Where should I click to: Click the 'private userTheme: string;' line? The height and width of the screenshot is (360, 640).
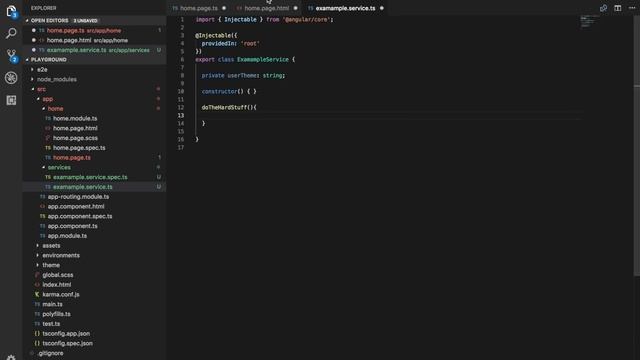click(243, 76)
